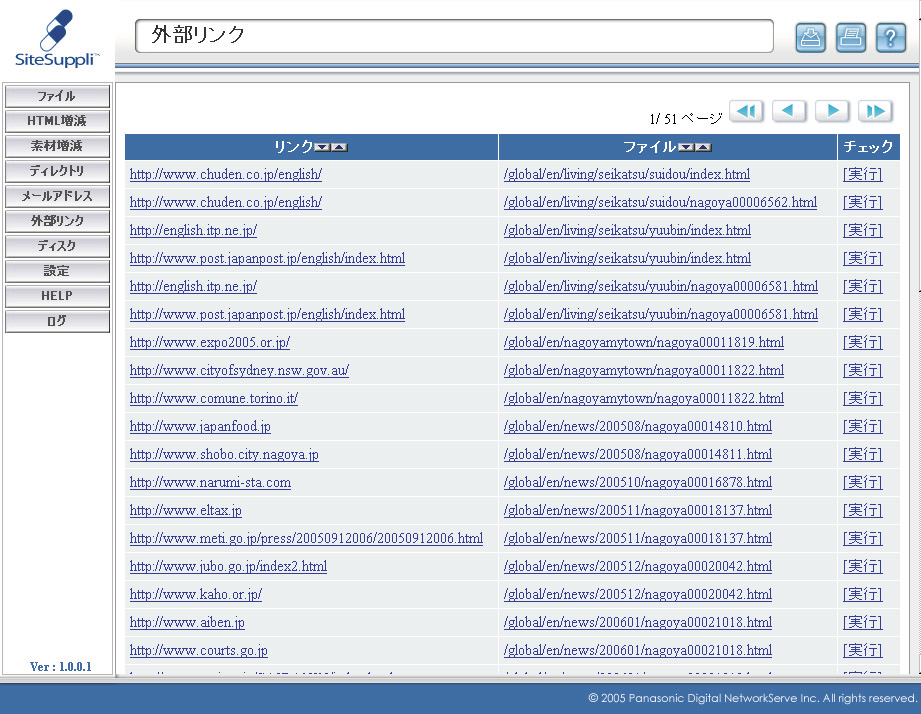Go to the previous page arrow

(x=789, y=111)
